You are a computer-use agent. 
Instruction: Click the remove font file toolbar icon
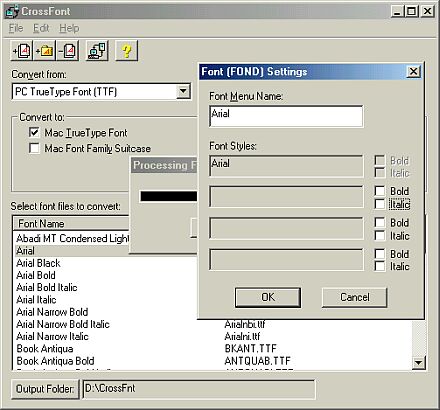68,51
